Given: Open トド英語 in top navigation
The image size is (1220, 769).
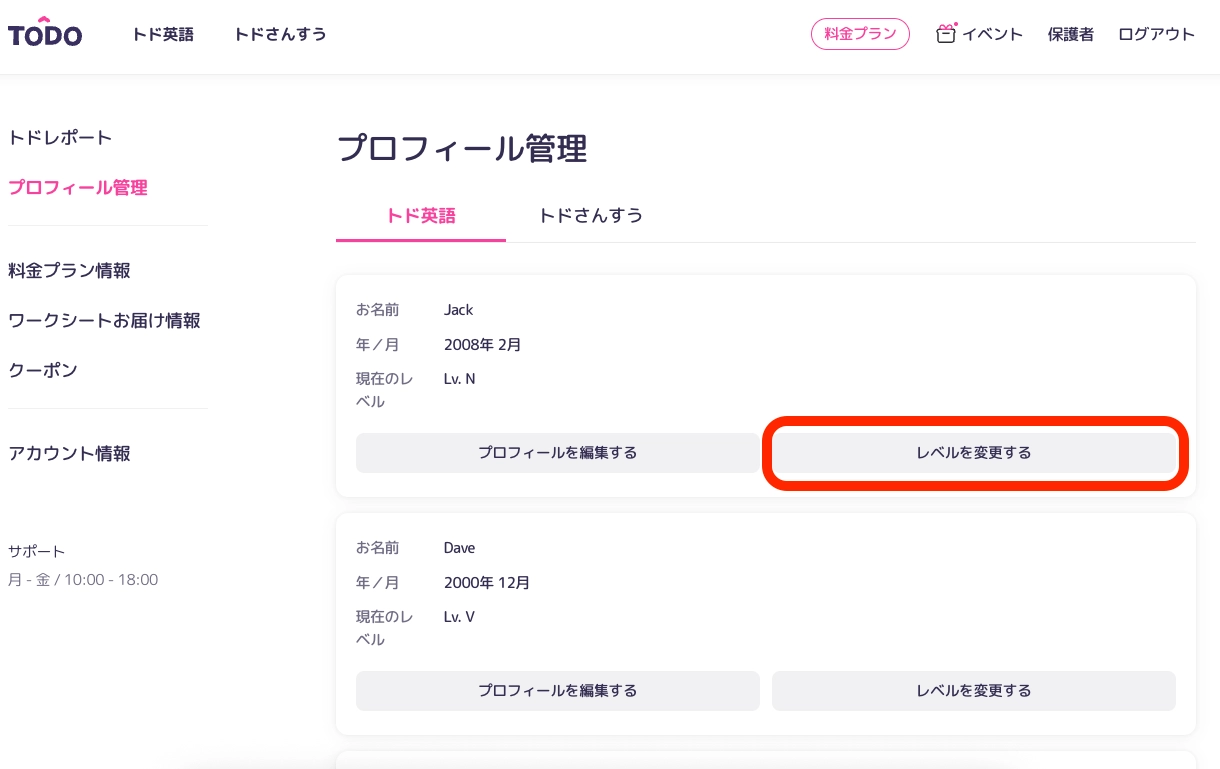Looking at the screenshot, I should pos(163,34).
